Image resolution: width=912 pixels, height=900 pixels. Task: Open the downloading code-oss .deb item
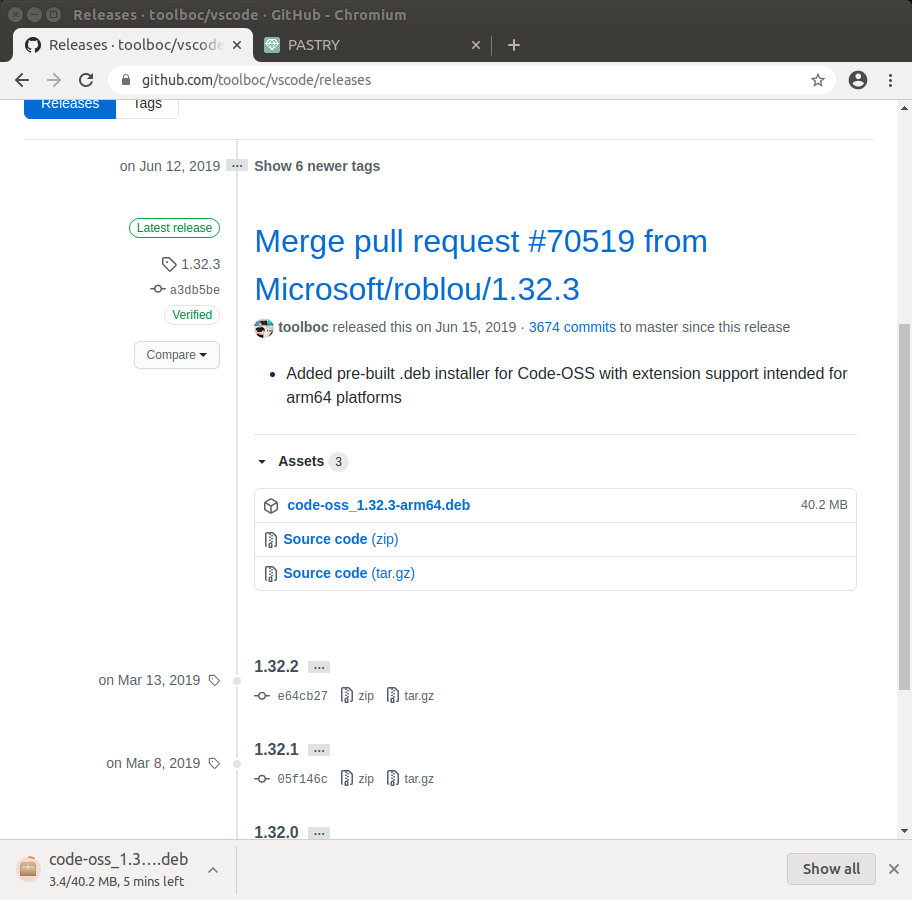coord(105,870)
